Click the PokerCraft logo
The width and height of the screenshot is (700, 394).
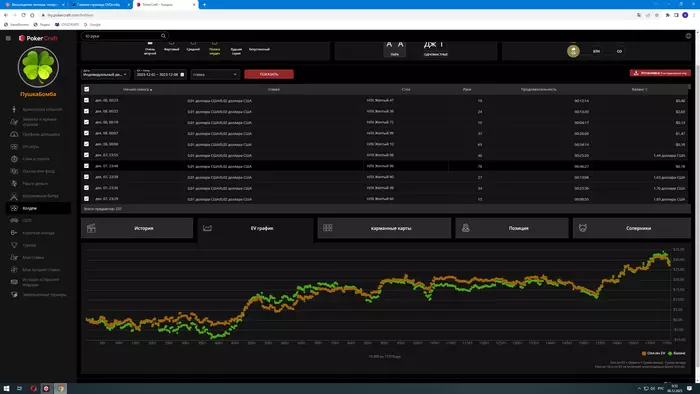(38, 38)
